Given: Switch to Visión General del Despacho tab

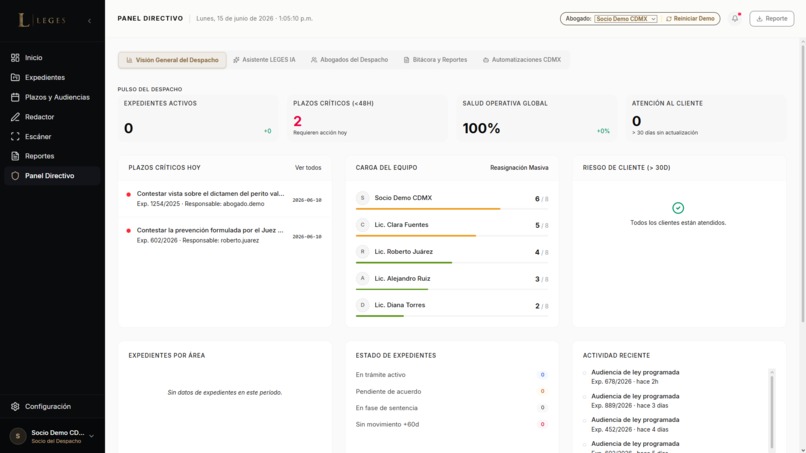Looking at the screenshot, I should [x=172, y=60].
